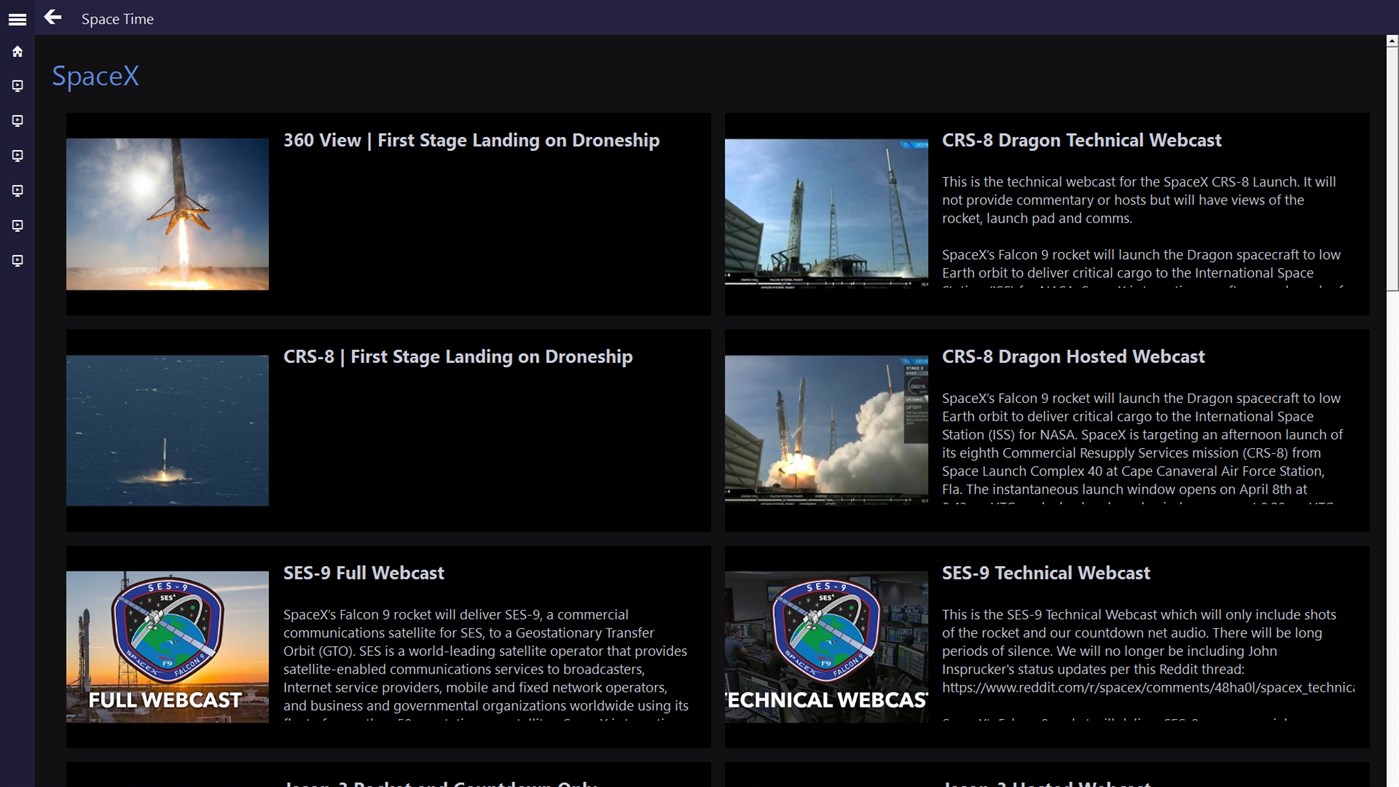Click the scrollbar up arrow
Viewport: 1399px width, 787px height.
(1391, 39)
